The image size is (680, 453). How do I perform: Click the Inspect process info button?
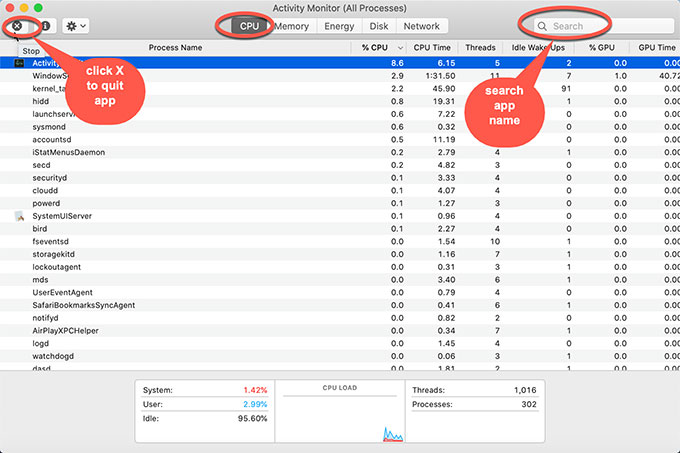point(45,25)
